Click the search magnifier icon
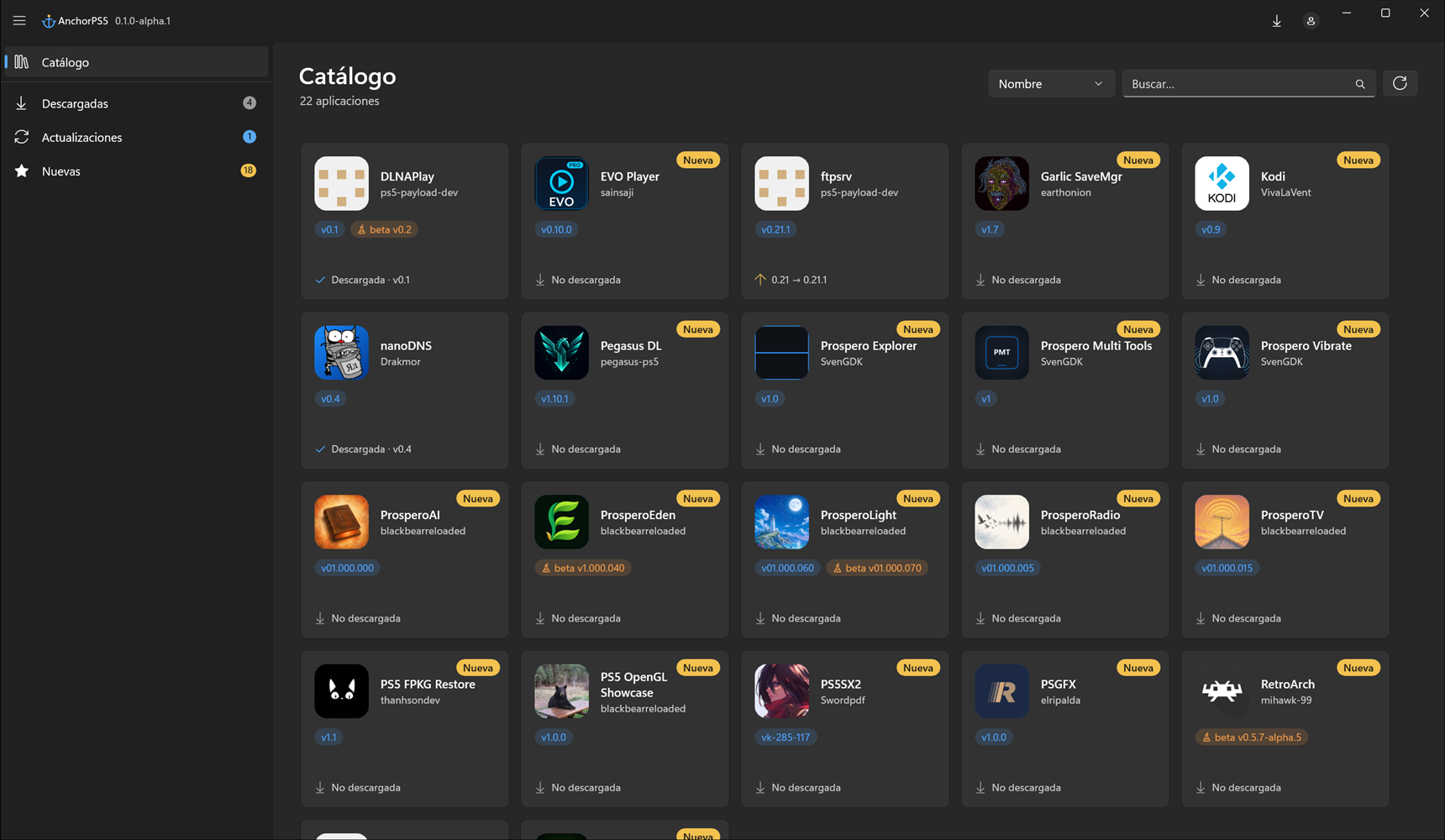This screenshot has height=840, width=1445. (x=1360, y=84)
